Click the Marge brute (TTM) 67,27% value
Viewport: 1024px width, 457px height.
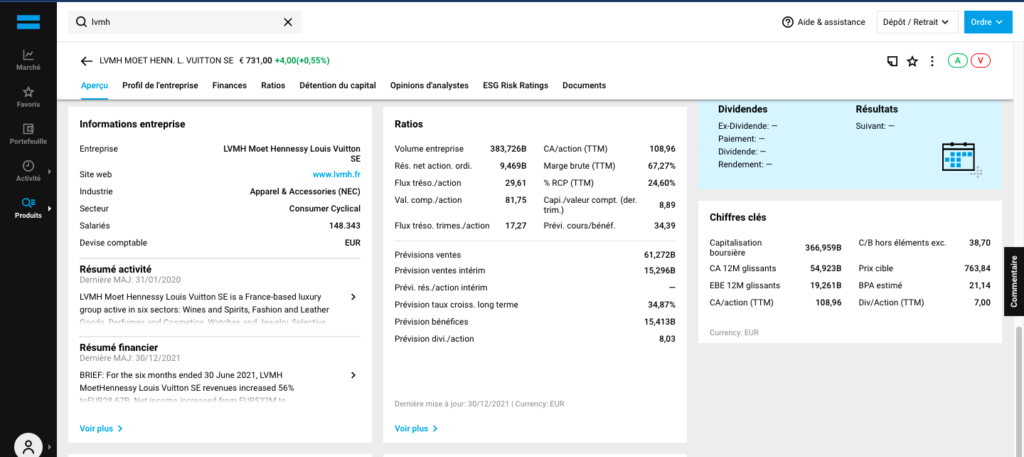(662, 166)
